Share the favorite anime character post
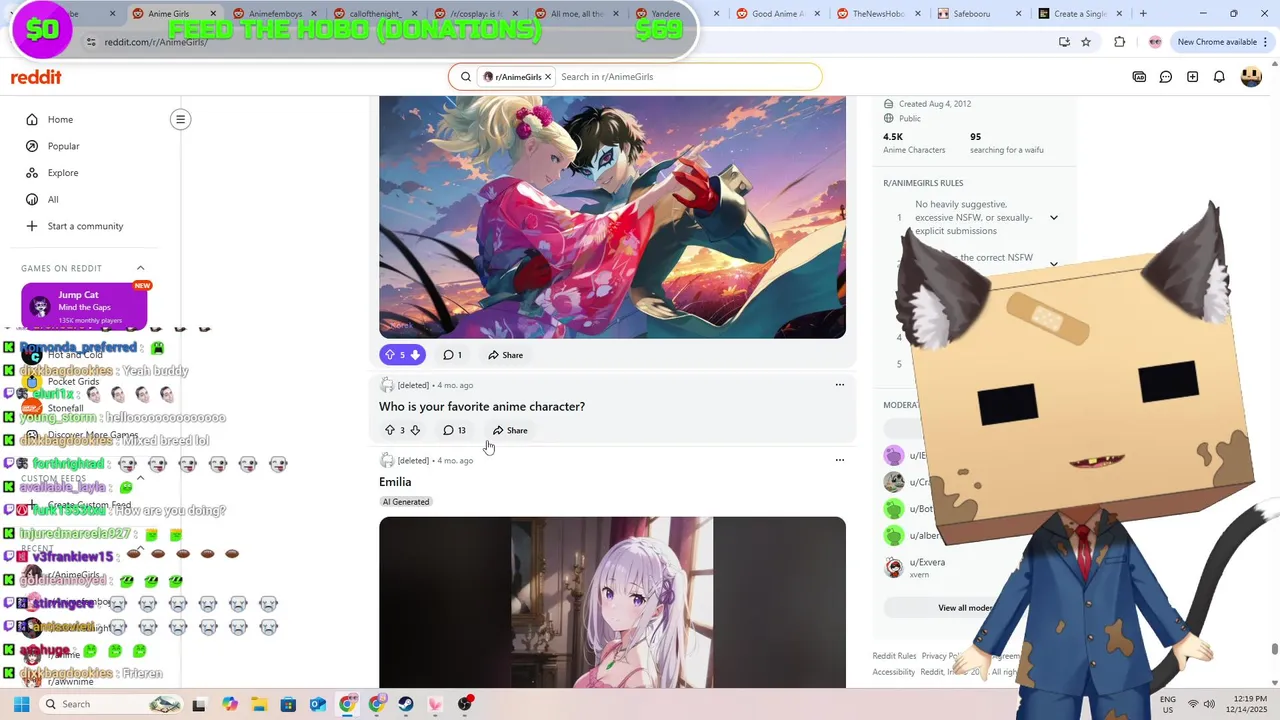 coord(510,430)
